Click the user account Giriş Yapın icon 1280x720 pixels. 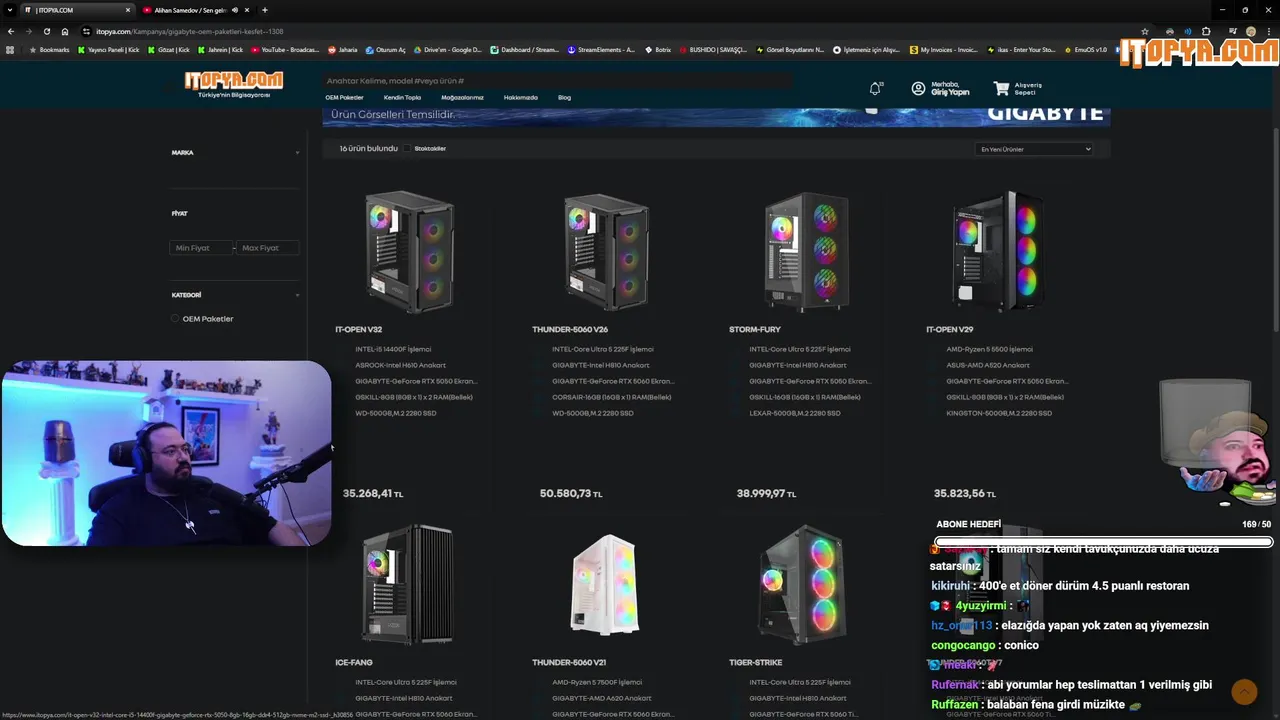click(918, 89)
